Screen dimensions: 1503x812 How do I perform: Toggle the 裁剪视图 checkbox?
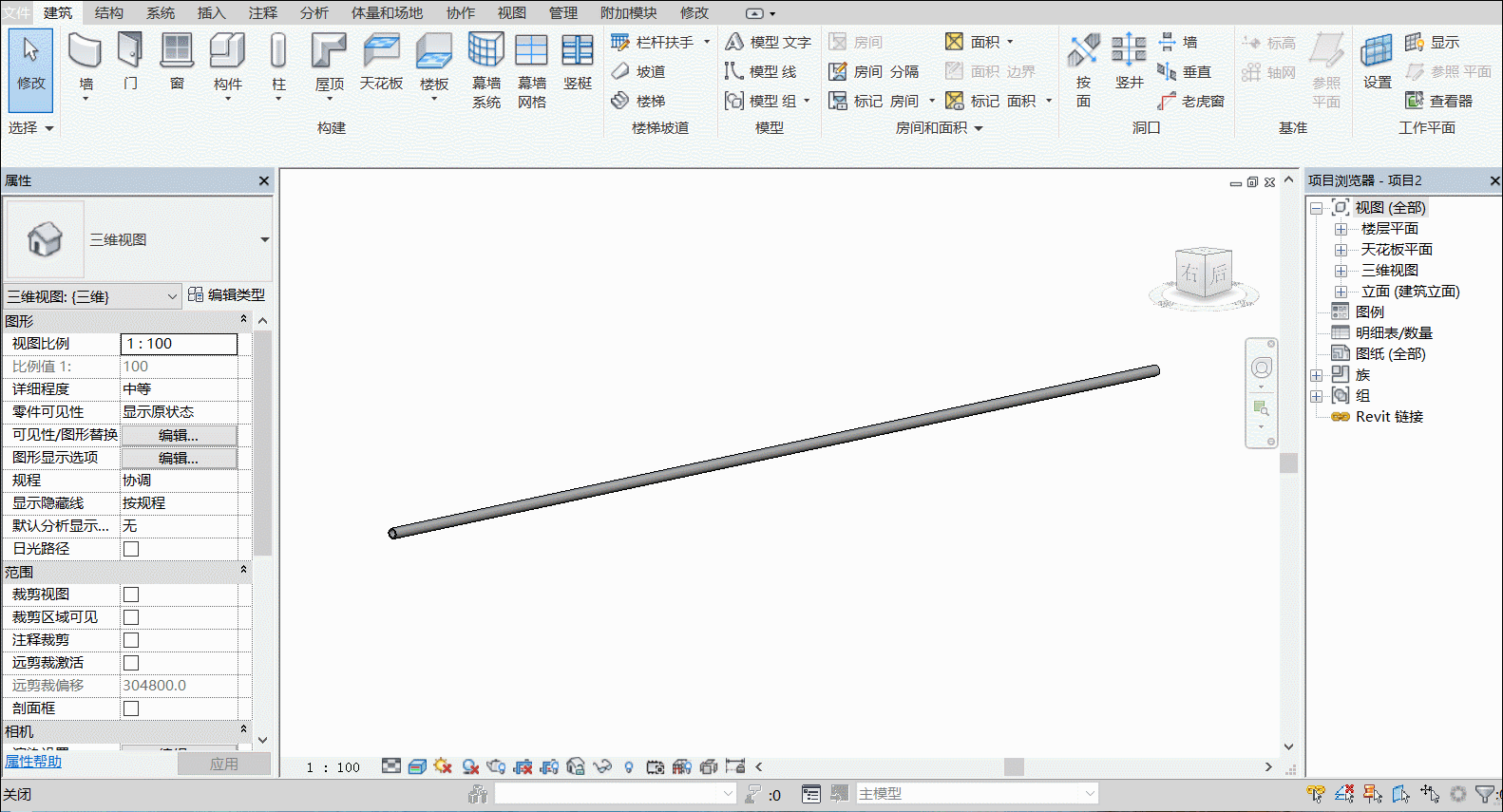pos(131,595)
